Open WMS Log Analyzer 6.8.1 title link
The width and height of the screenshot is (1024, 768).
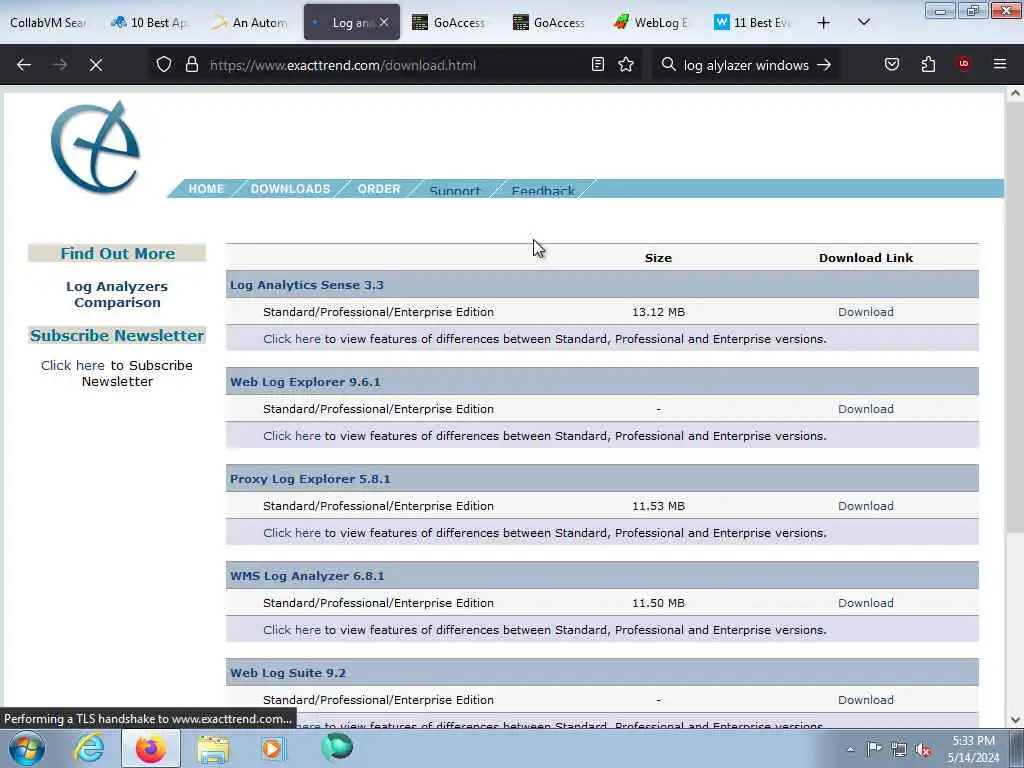coord(307,576)
